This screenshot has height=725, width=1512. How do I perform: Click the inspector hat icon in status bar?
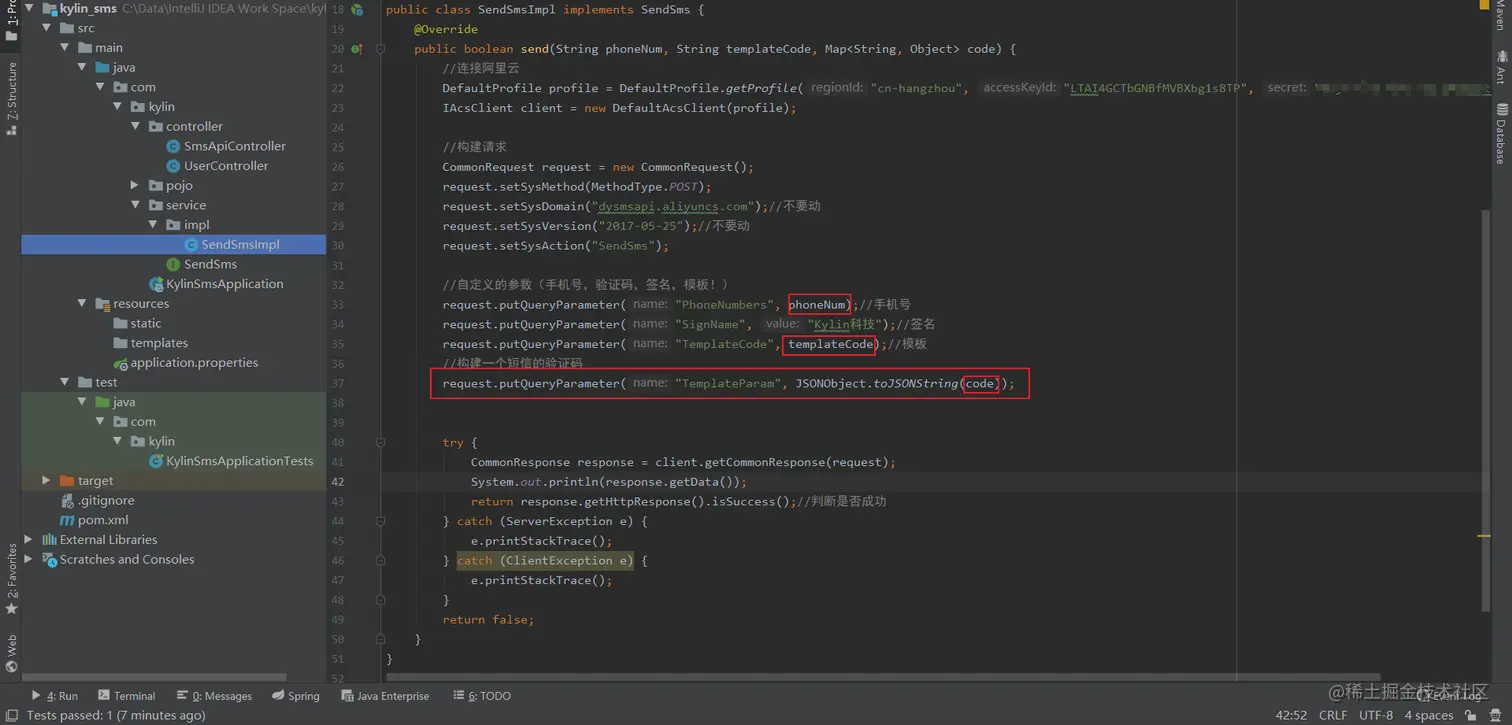point(1495,716)
